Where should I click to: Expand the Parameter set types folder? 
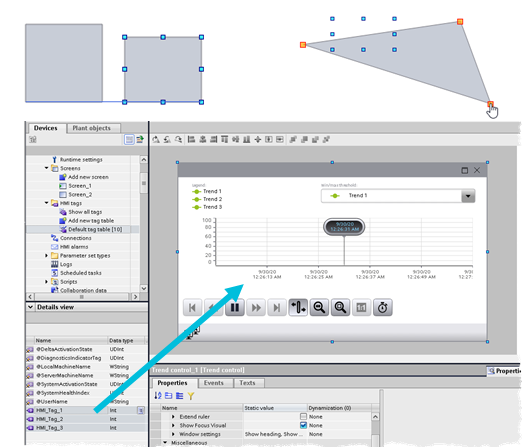pyautogui.click(x=47, y=255)
